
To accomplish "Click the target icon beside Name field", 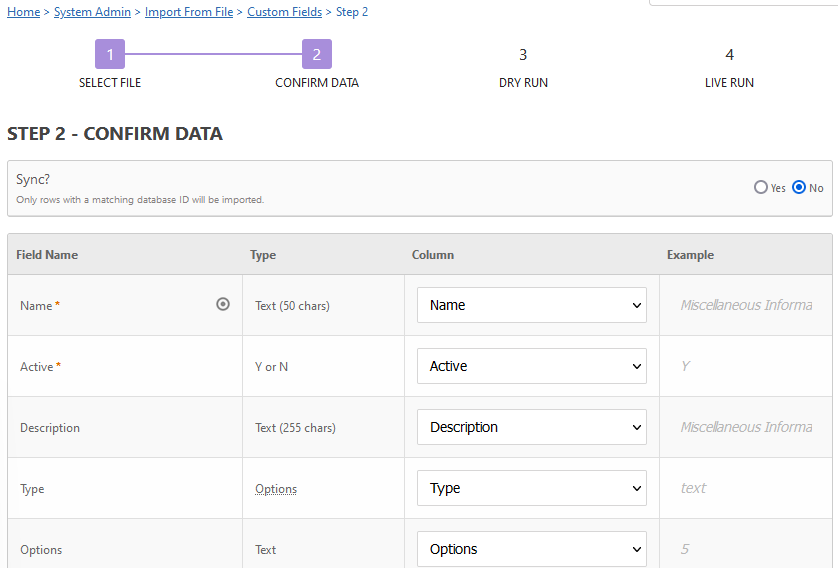I will pyautogui.click(x=223, y=304).
